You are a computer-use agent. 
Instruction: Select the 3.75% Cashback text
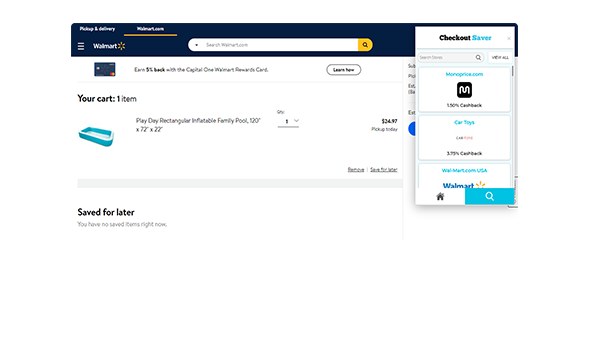pos(464,153)
